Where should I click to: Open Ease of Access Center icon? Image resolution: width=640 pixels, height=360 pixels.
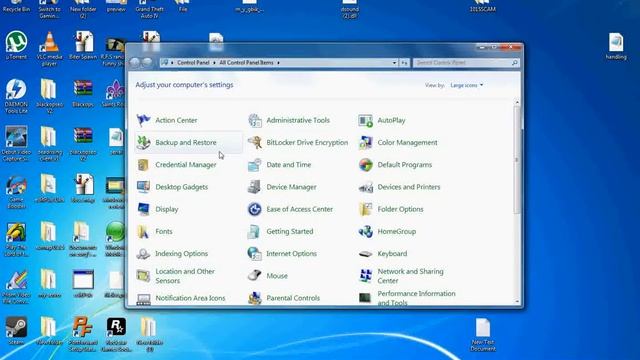pos(255,209)
